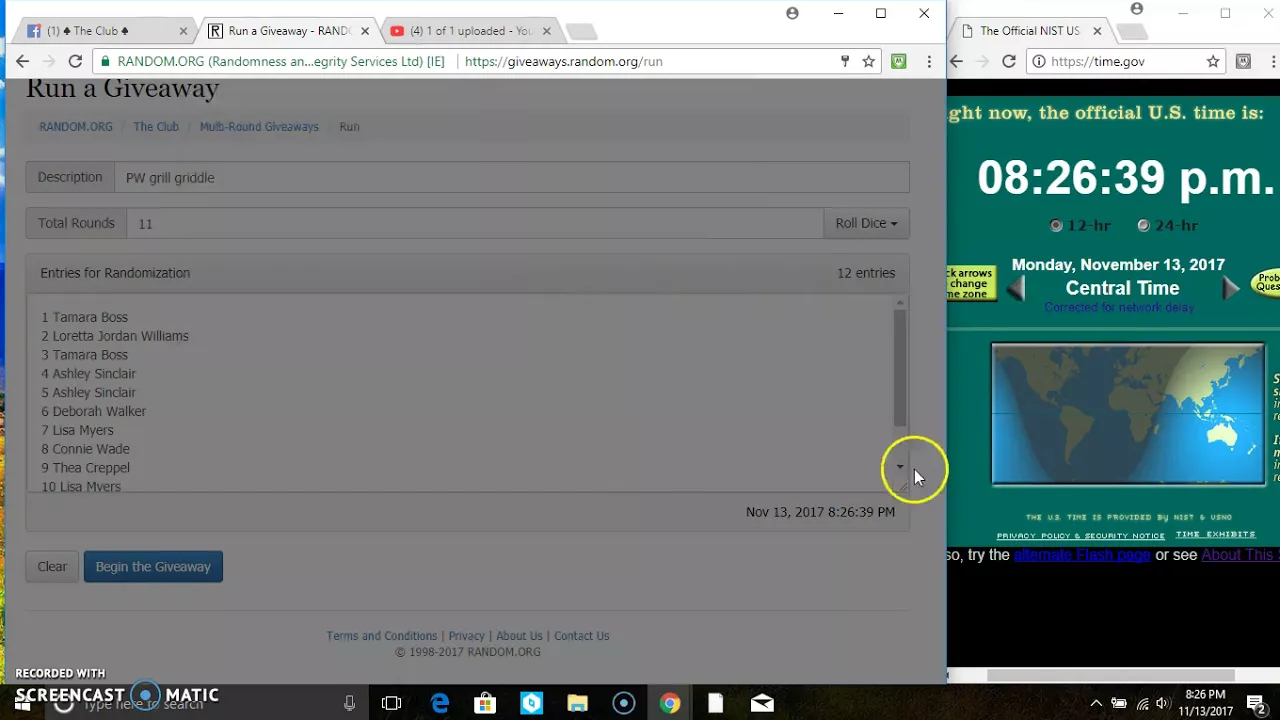Image resolution: width=1280 pixels, height=720 pixels.
Task: Open RANDOM.ORG breadcrumb link
Action: point(76,127)
